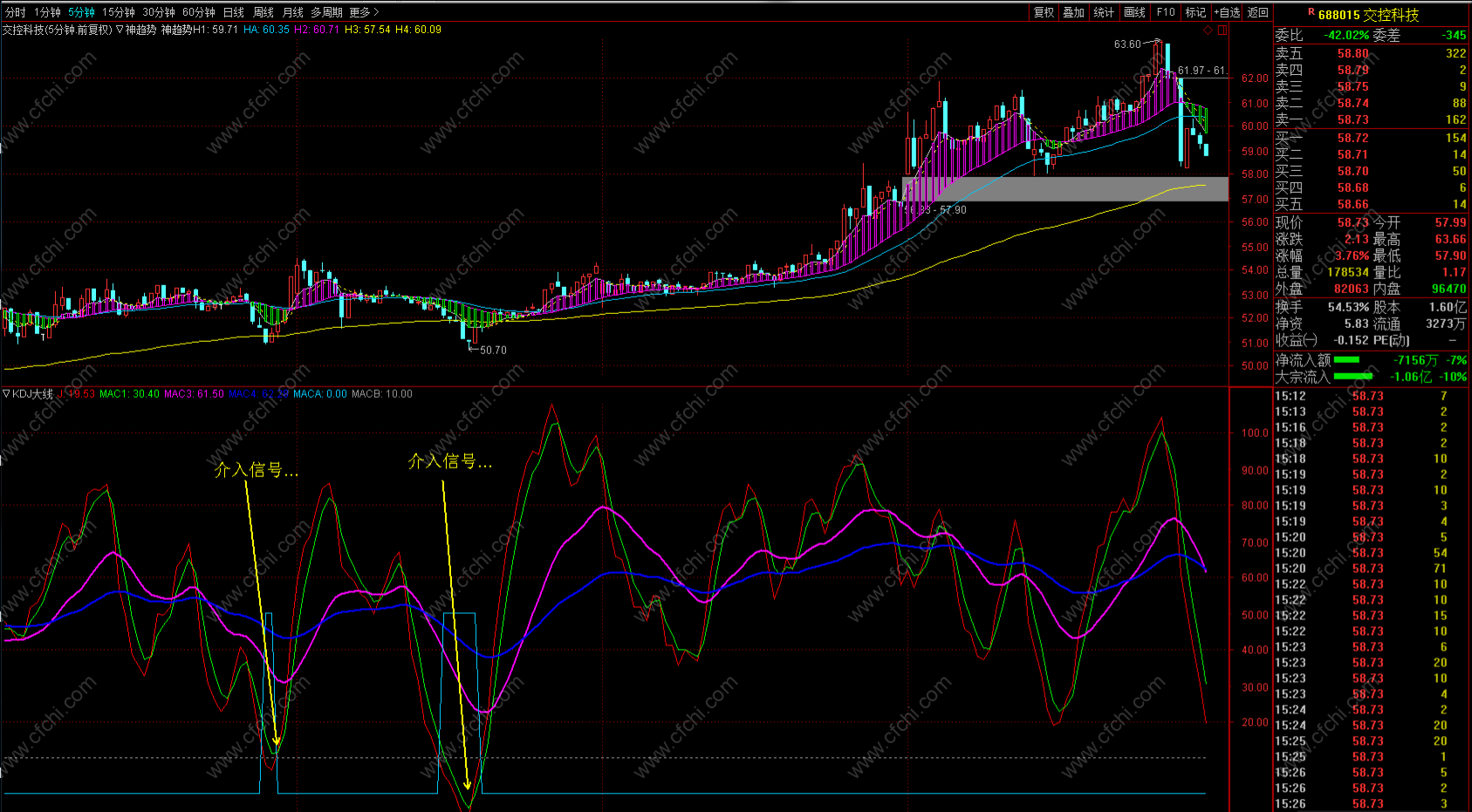Click the red diamond icon above chart
The height and width of the screenshot is (812, 1472).
[x=1208, y=30]
